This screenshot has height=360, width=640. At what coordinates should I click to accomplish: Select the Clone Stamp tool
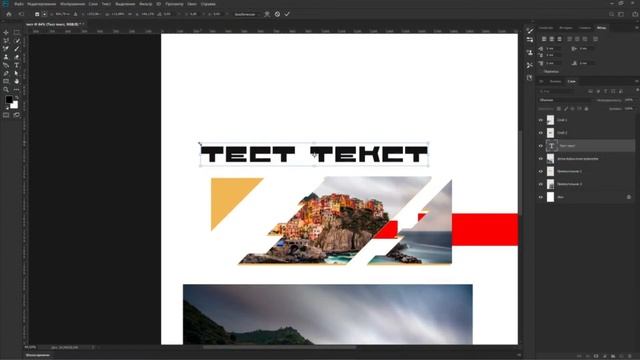[x=6, y=57]
